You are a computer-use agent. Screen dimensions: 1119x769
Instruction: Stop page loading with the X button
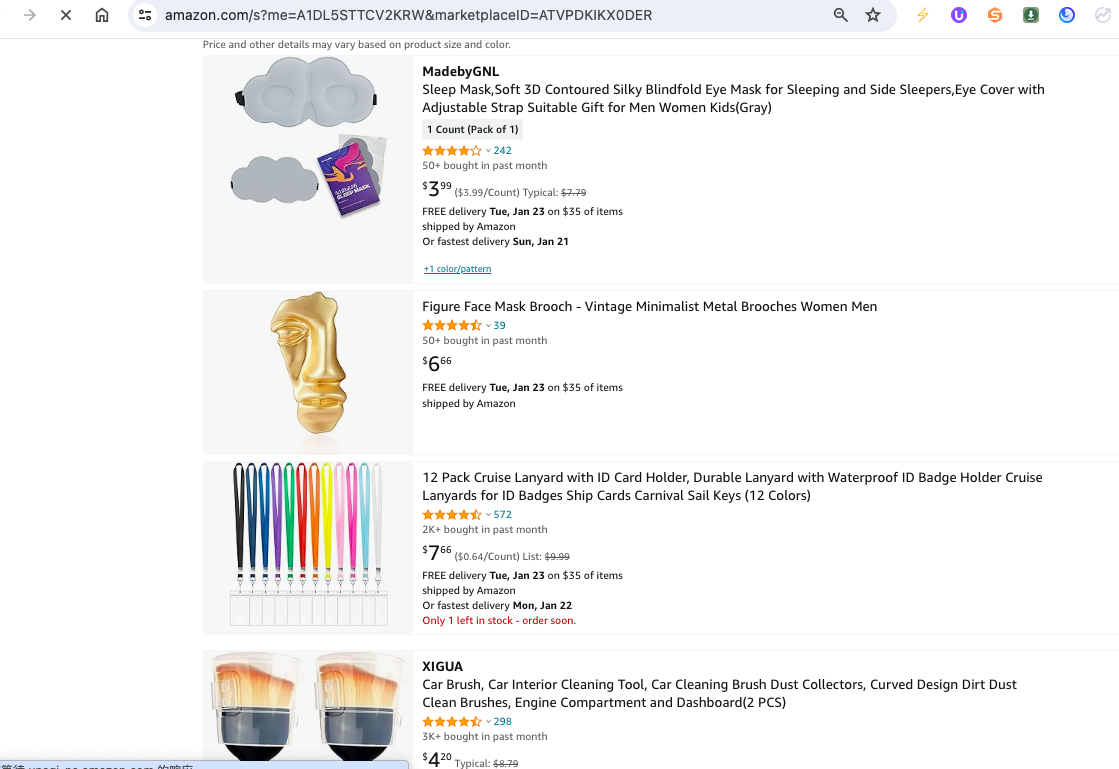pos(66,15)
